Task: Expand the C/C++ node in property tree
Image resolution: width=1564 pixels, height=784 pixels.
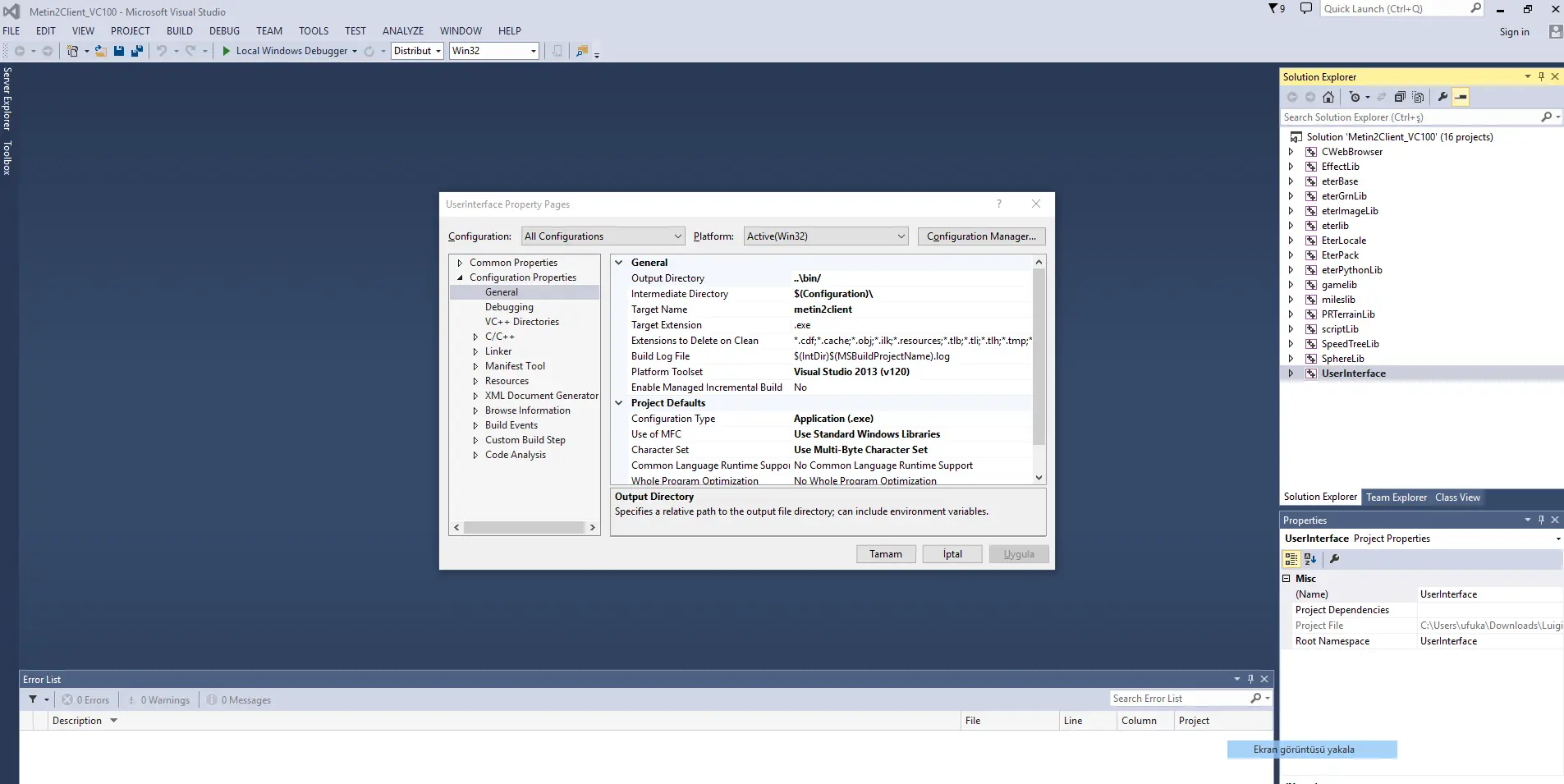Action: pyautogui.click(x=475, y=337)
